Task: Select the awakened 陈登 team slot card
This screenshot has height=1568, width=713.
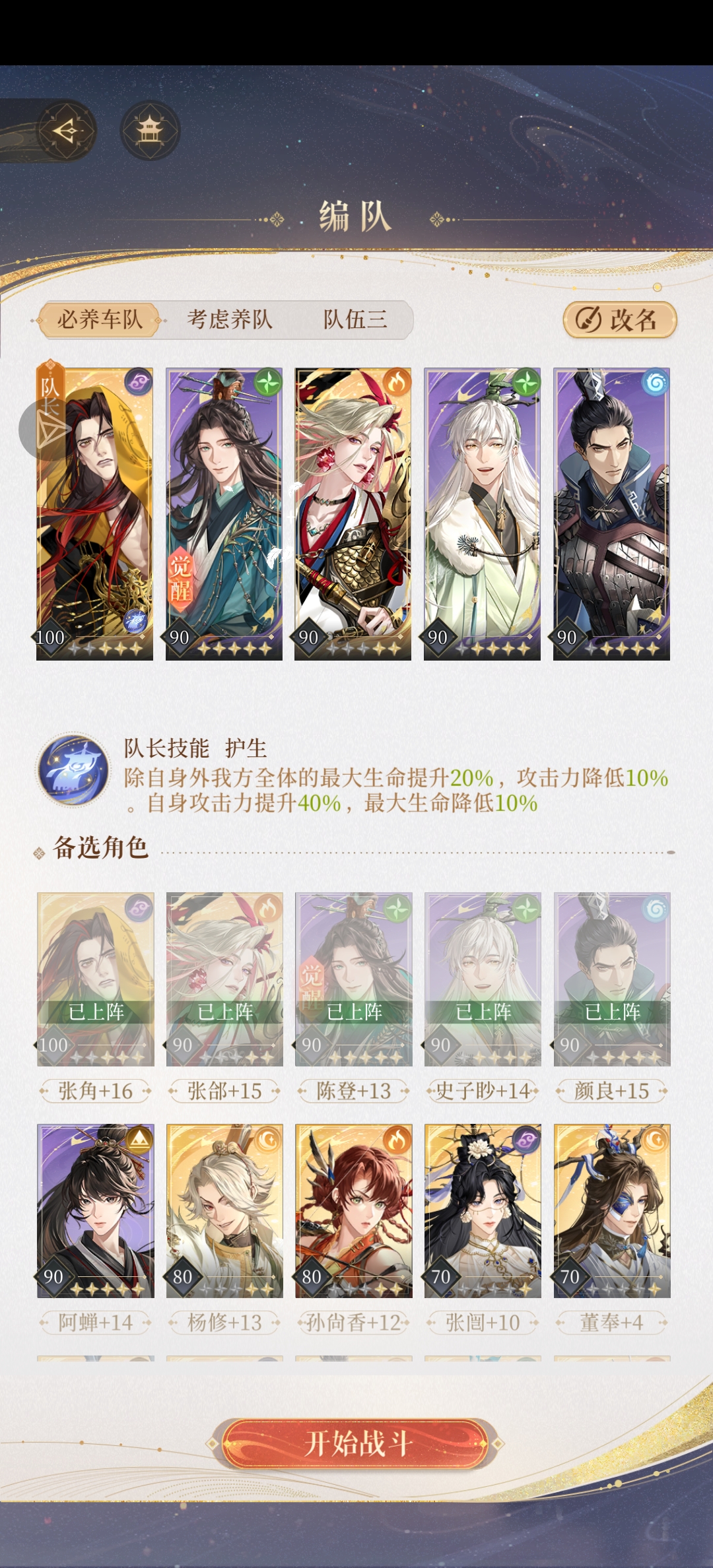Action: (224, 514)
